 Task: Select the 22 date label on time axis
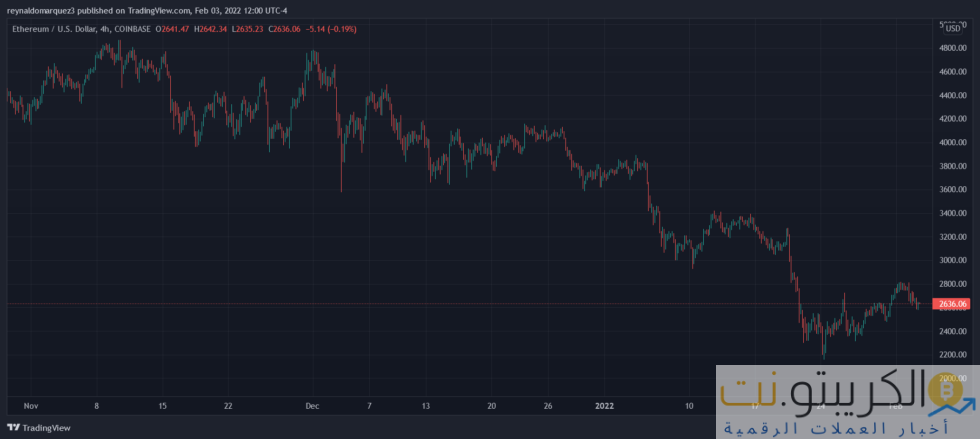(229, 406)
